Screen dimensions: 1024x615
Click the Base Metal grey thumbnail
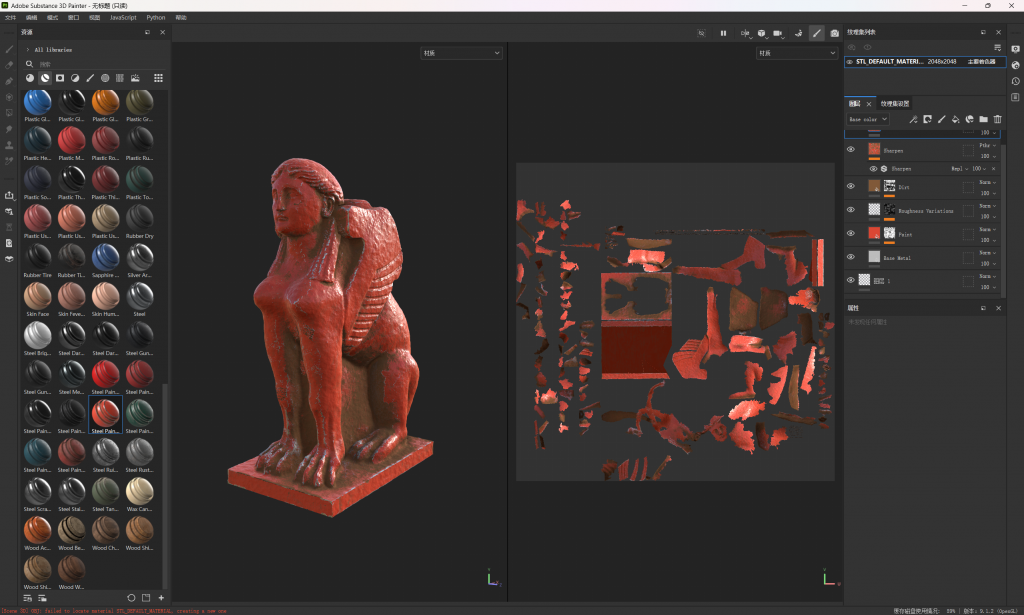point(874,257)
